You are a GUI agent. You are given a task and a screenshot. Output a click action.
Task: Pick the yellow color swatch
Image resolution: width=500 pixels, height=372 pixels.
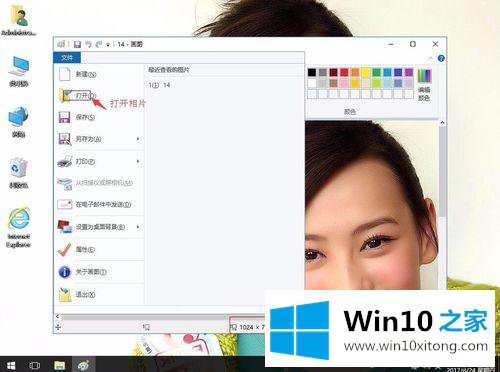pos(366,72)
